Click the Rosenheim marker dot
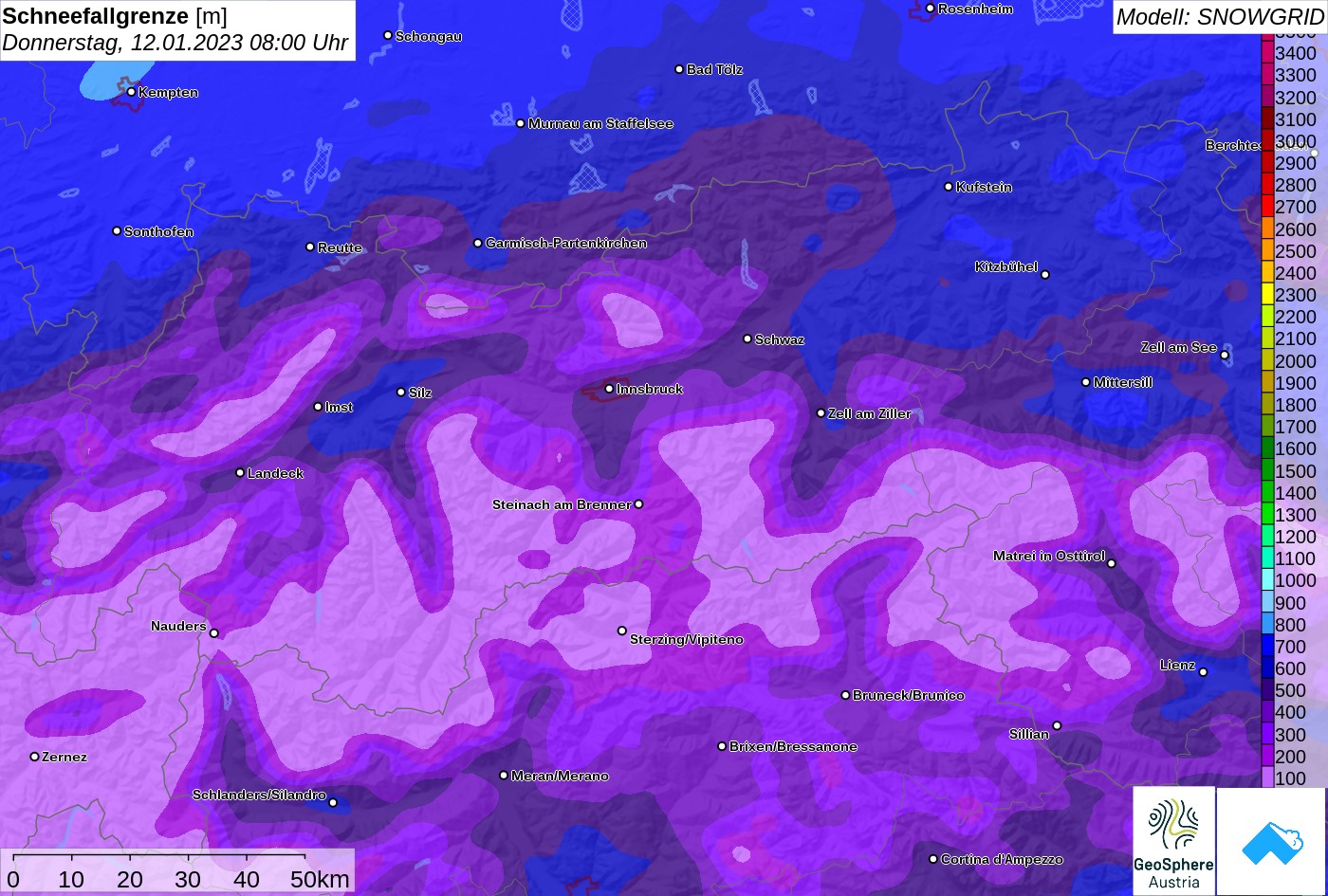This screenshot has height=896, width=1328. pyautogui.click(x=931, y=9)
